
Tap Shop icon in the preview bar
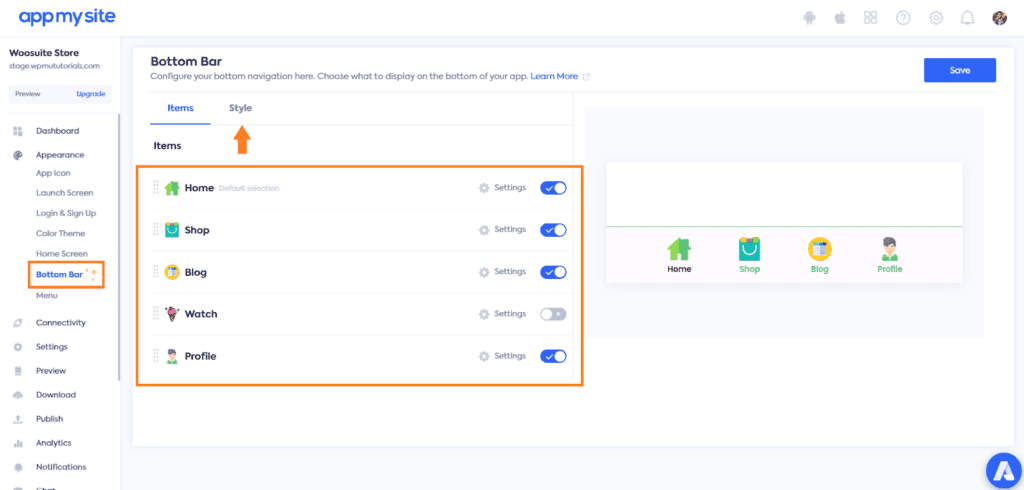[750, 249]
